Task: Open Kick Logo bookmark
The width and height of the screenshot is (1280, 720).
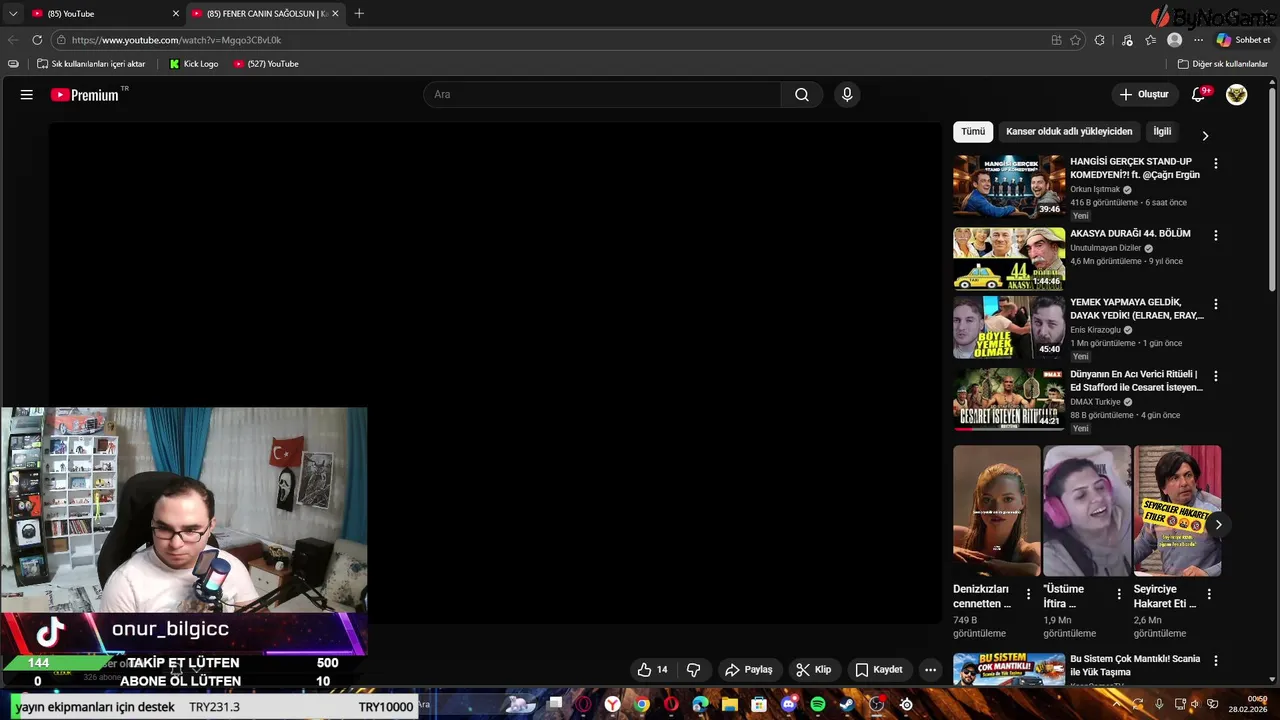Action: point(193,64)
